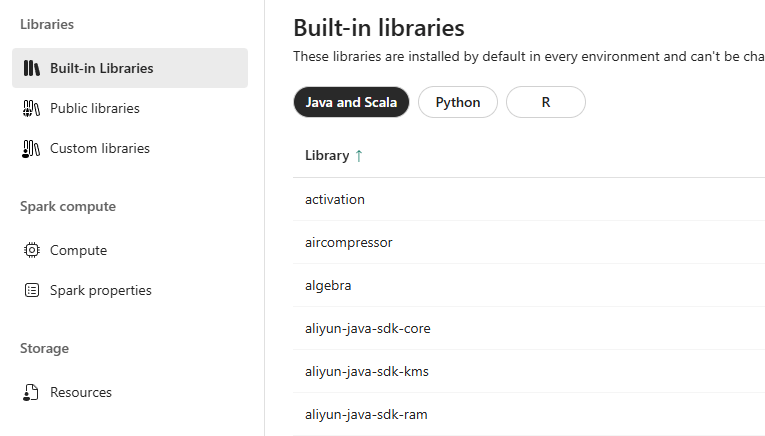Screen dimensions: 765x436
Task: Sort by the Library column header
Action: coord(327,156)
